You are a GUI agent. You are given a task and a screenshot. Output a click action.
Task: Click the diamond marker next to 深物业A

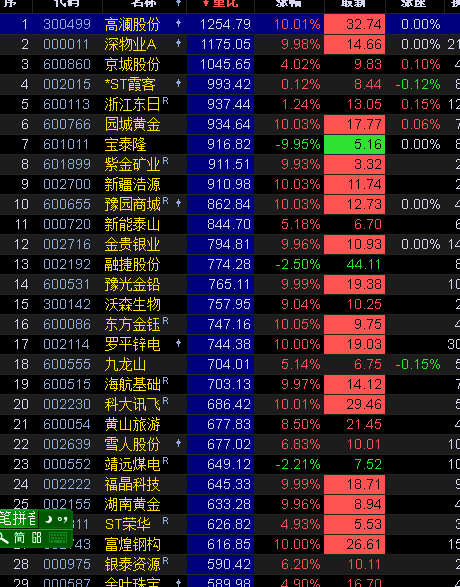[x=179, y=43]
